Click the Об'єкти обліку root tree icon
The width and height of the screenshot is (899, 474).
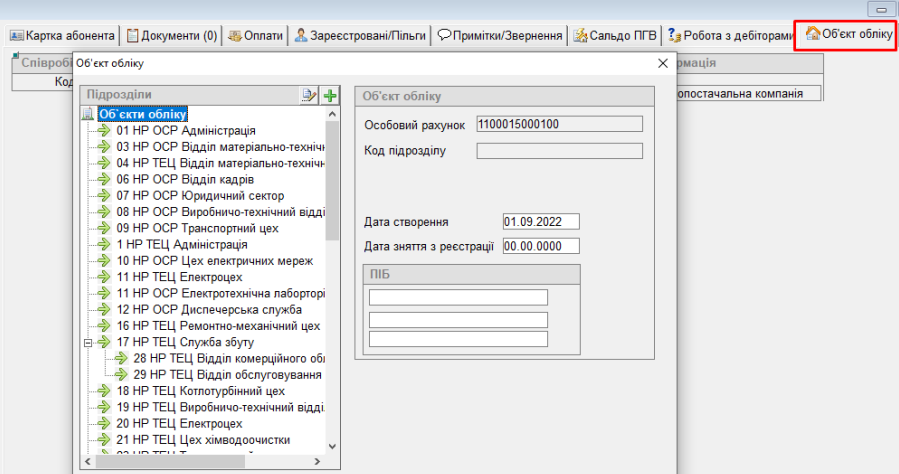(x=89, y=114)
